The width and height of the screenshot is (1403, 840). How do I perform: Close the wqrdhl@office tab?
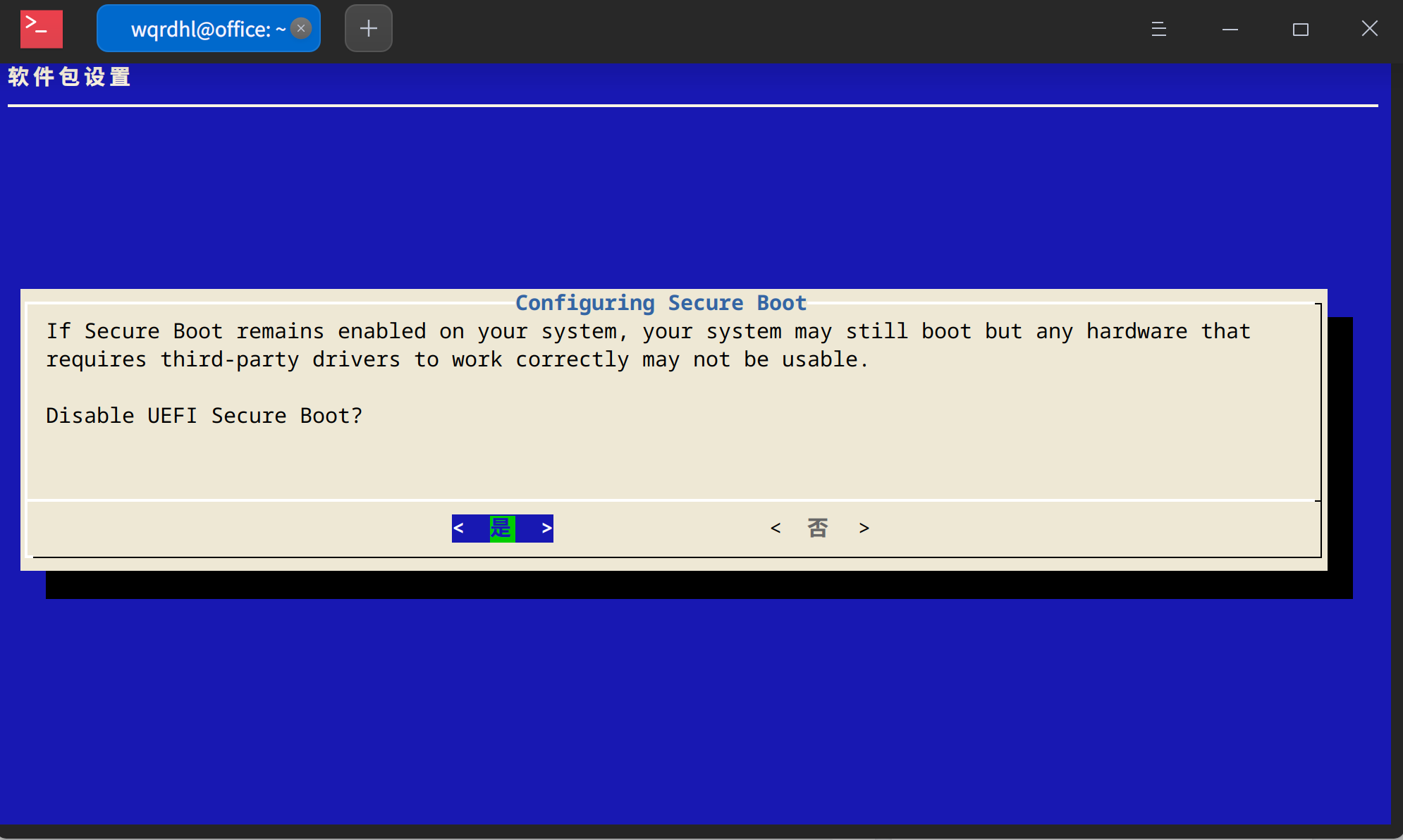301,28
